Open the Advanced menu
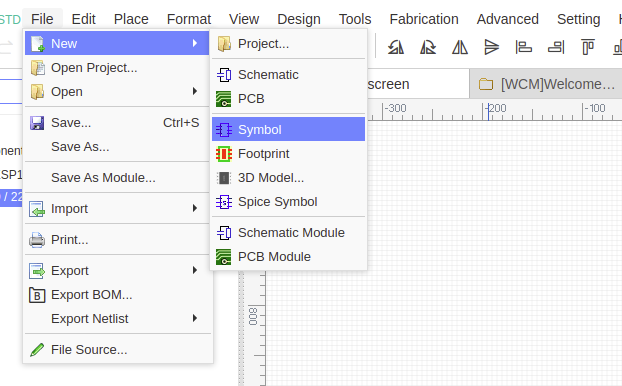 point(508,19)
